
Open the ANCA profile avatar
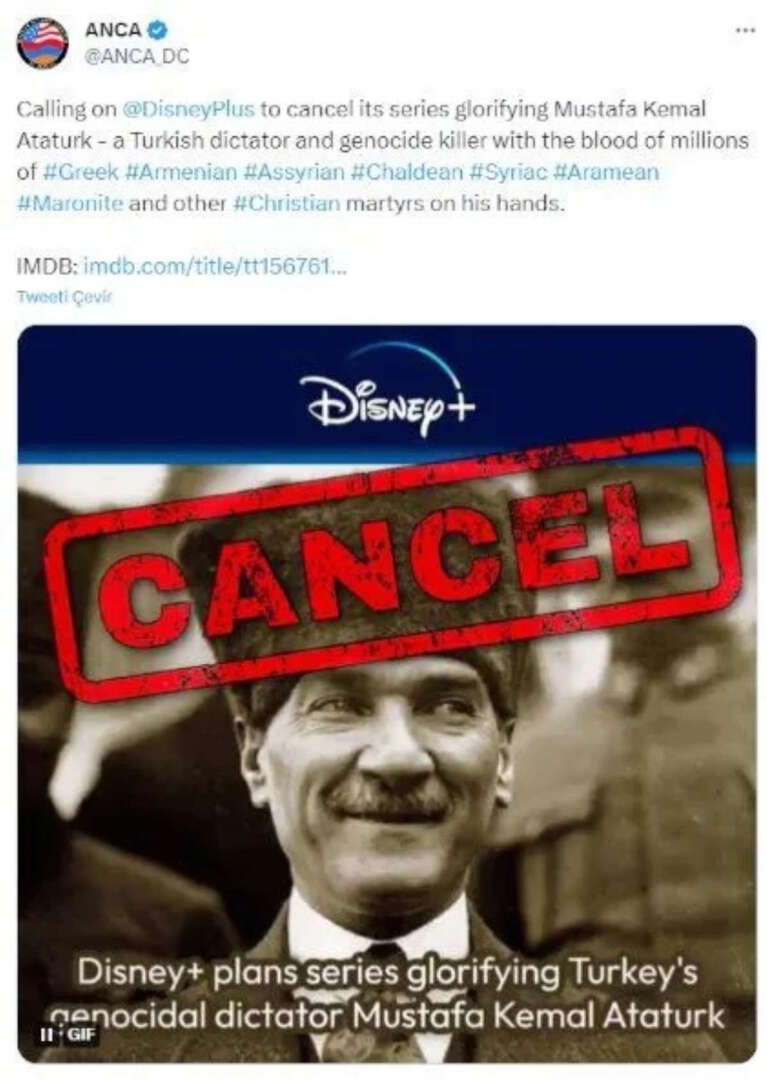pos(43,43)
